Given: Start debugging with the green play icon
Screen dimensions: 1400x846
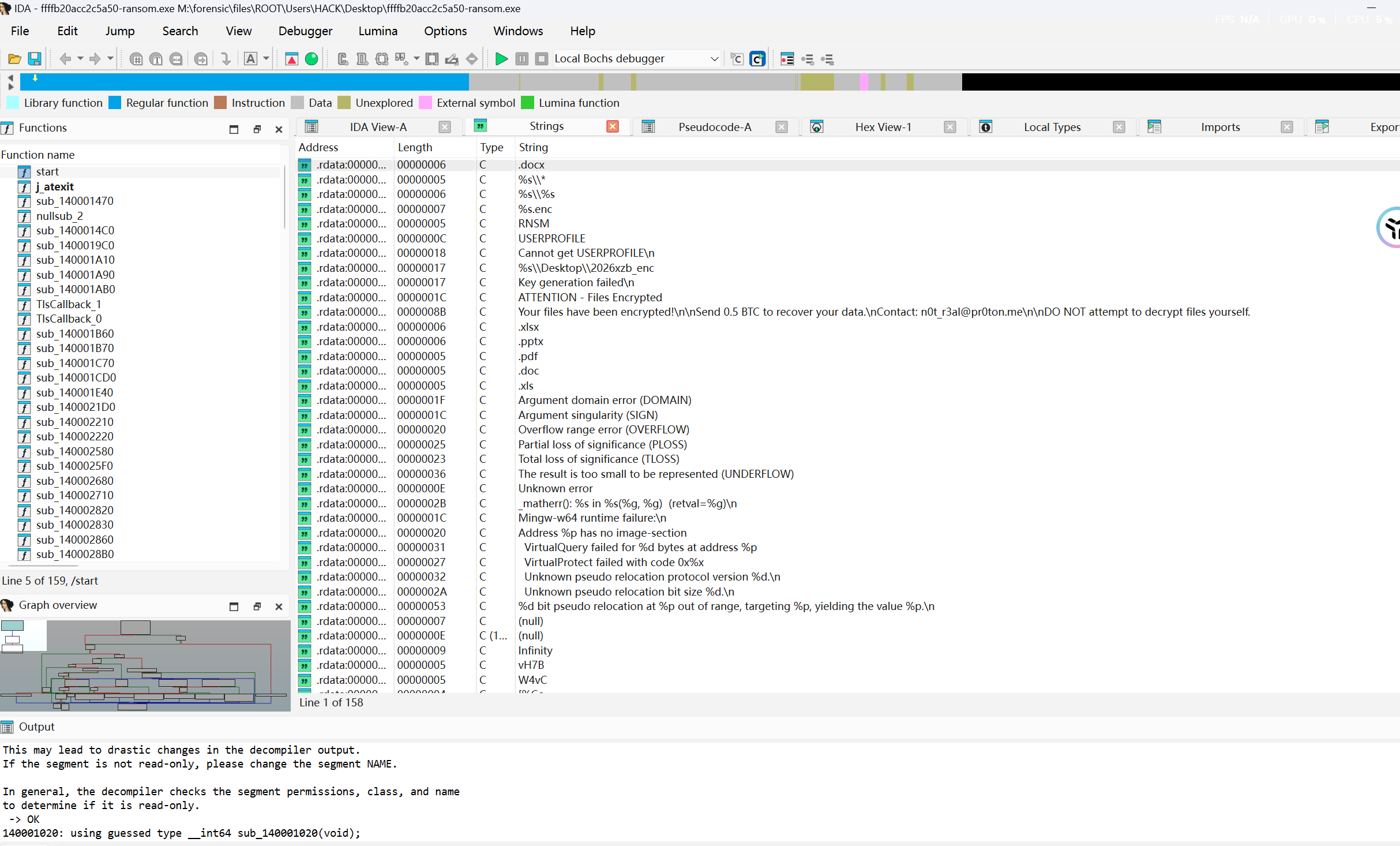Looking at the screenshot, I should pyautogui.click(x=501, y=59).
